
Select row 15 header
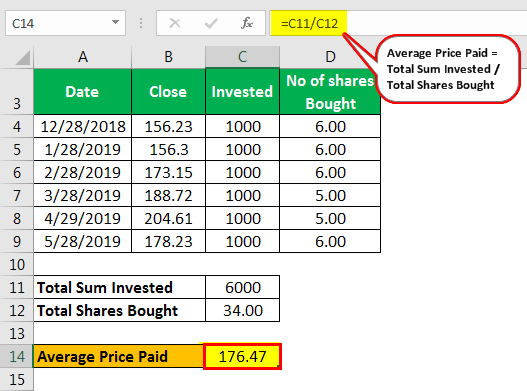pyautogui.click(x=16, y=380)
